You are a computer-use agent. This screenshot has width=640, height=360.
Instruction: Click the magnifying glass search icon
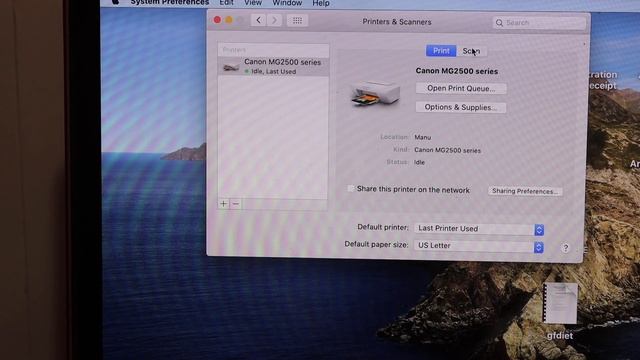499,23
